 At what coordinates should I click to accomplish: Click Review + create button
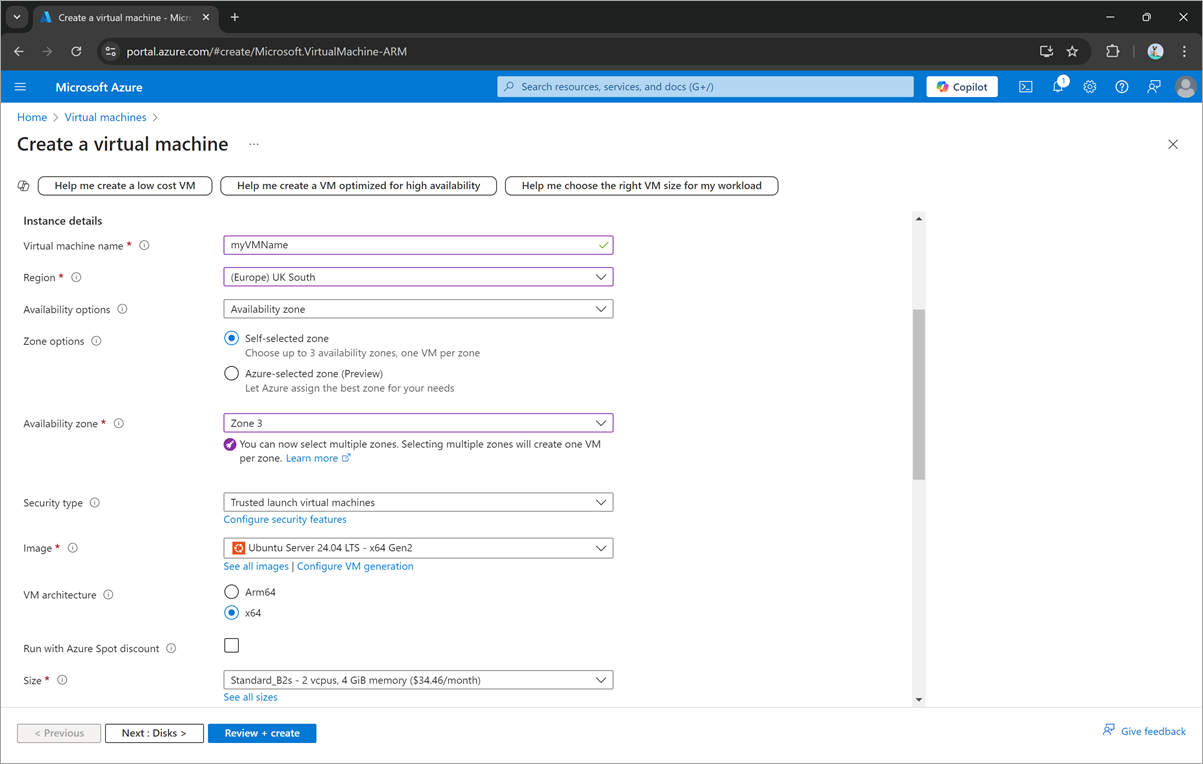(x=262, y=733)
